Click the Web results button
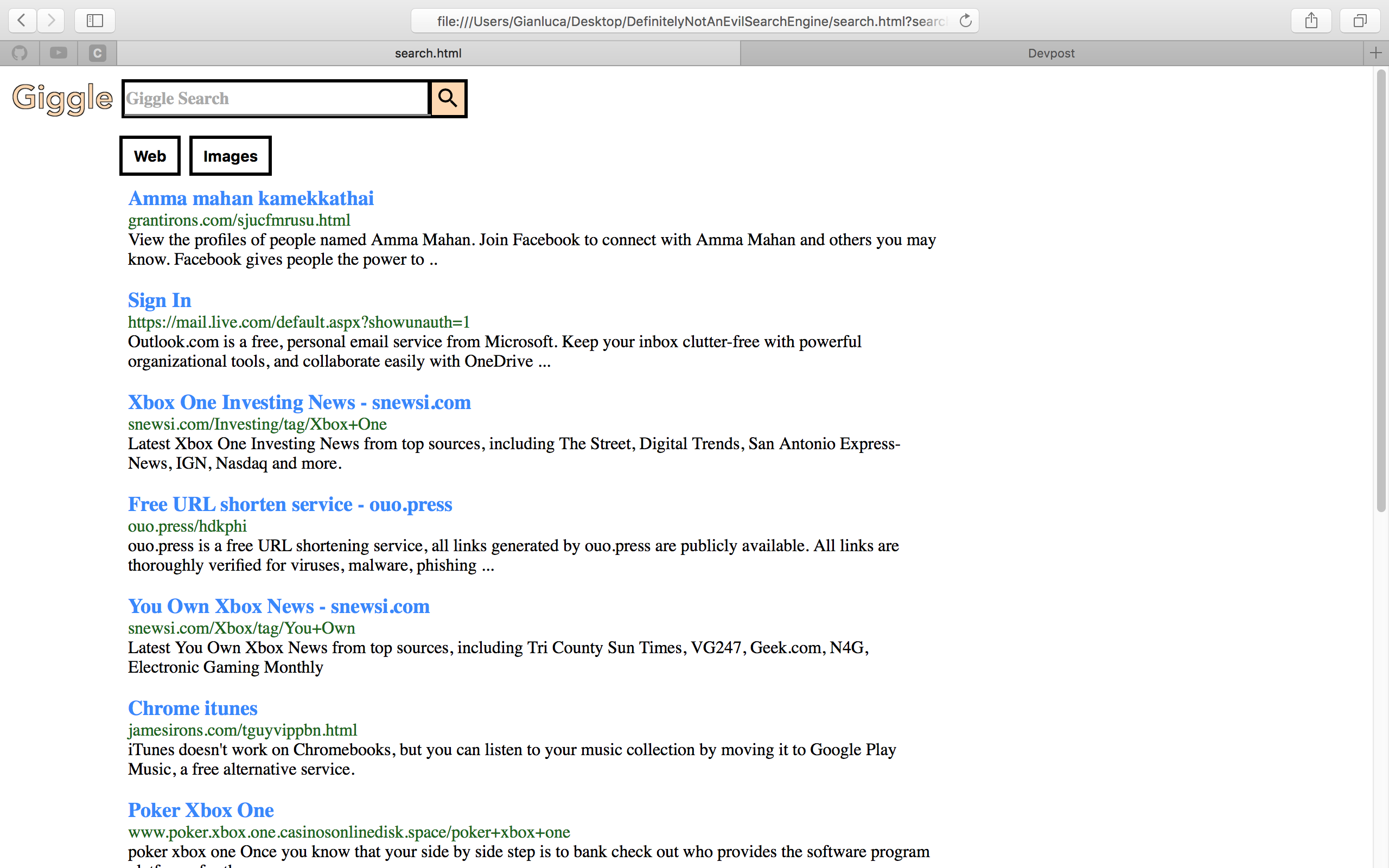This screenshot has height=868, width=1389. coord(150,156)
